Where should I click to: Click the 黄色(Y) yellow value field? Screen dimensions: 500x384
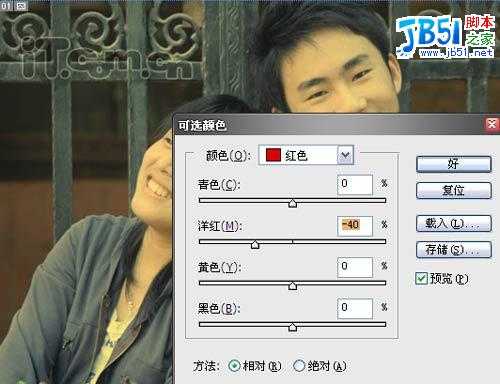click(x=355, y=267)
